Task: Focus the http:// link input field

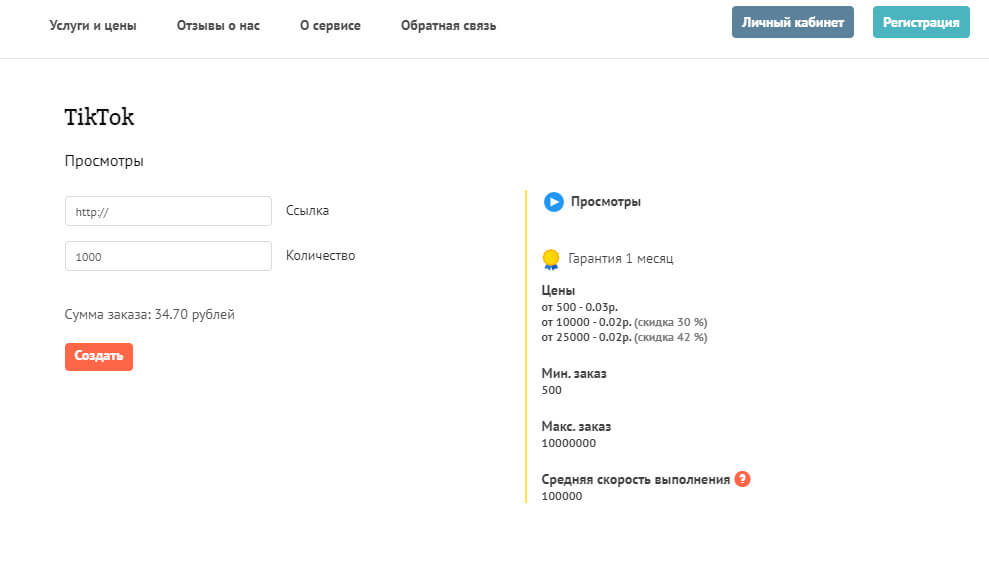Action: click(168, 211)
